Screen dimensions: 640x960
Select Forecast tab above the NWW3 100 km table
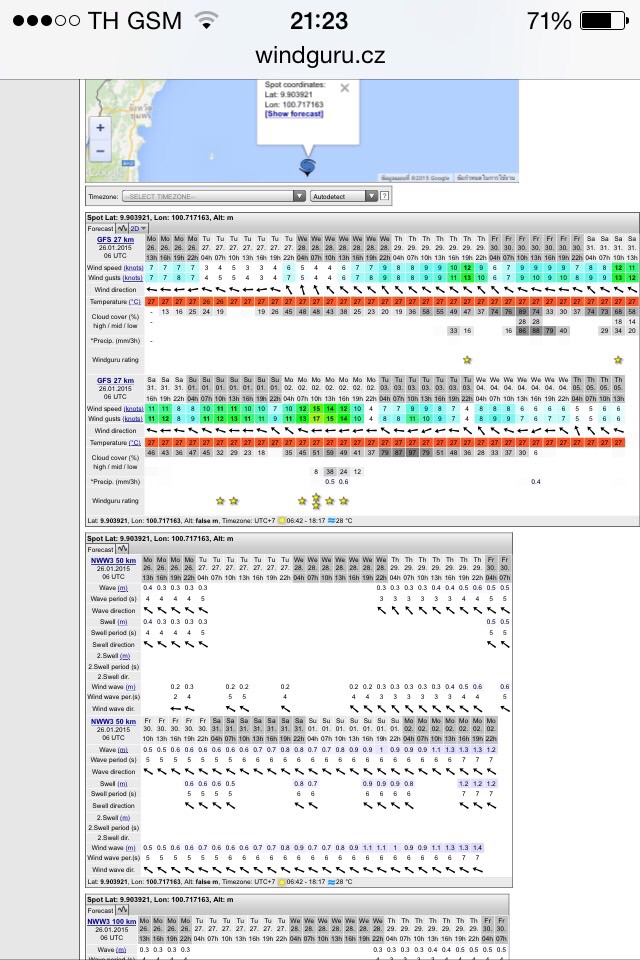point(100,910)
